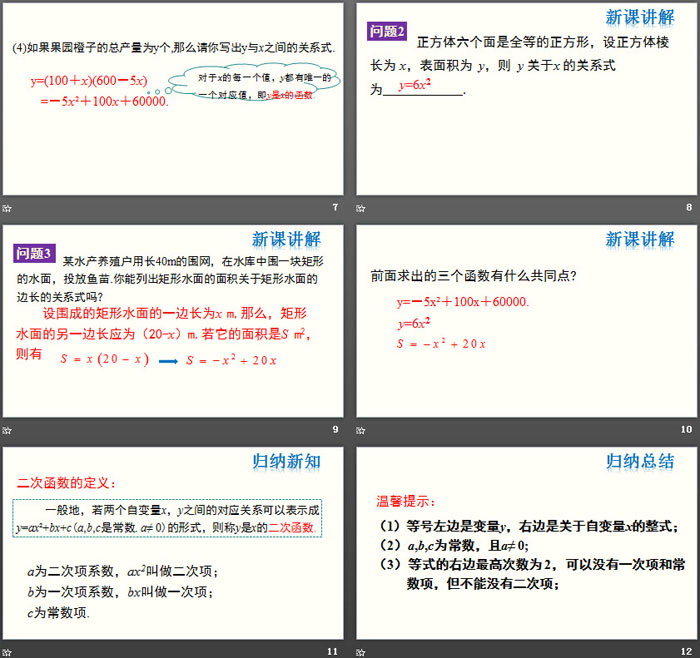Click slide number 12 label

(686, 652)
